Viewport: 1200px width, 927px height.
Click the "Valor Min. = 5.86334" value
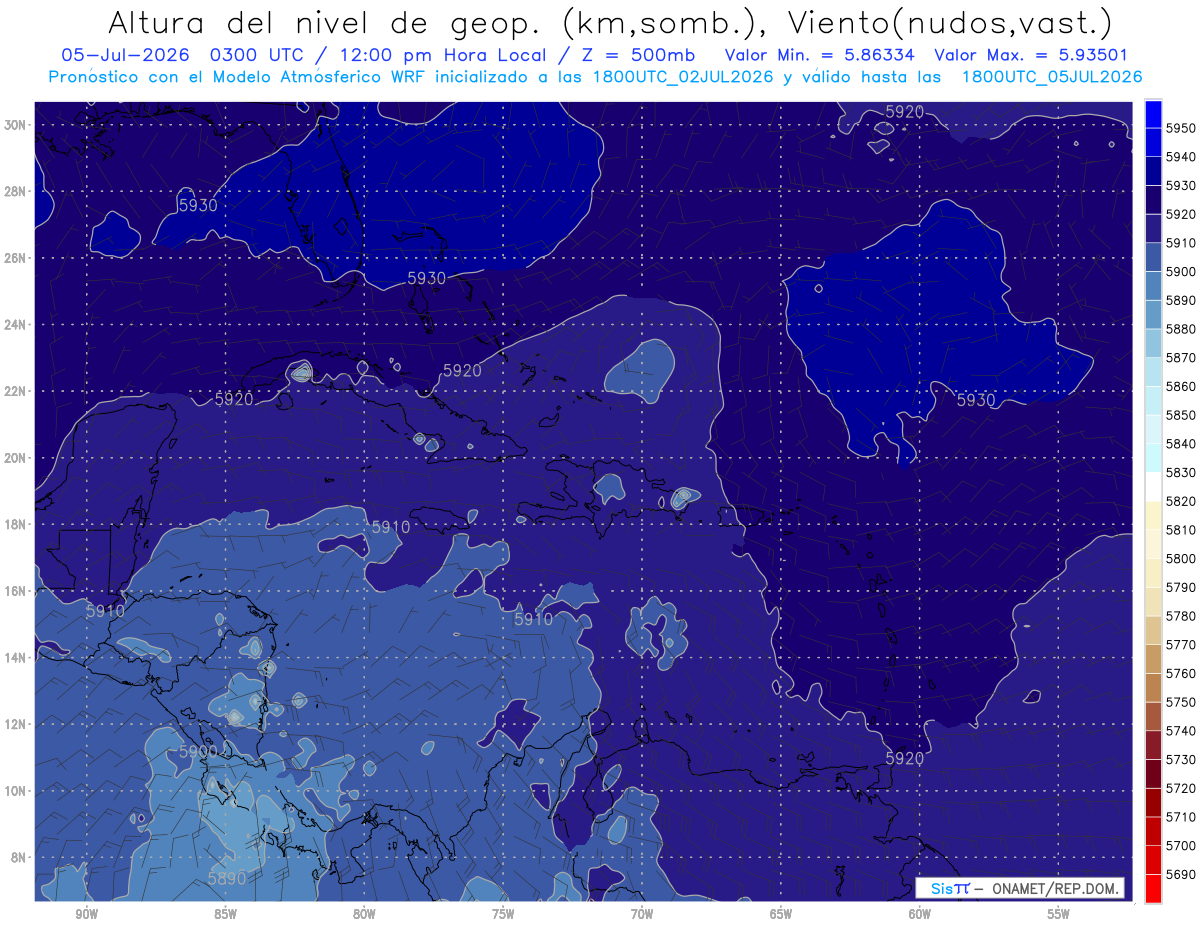click(820, 55)
